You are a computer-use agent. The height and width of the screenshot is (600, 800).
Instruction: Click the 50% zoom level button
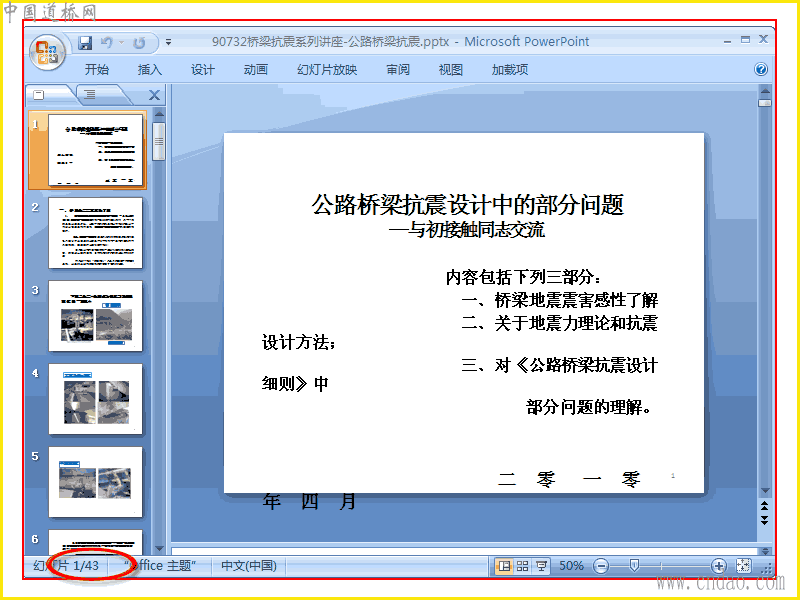(x=571, y=566)
